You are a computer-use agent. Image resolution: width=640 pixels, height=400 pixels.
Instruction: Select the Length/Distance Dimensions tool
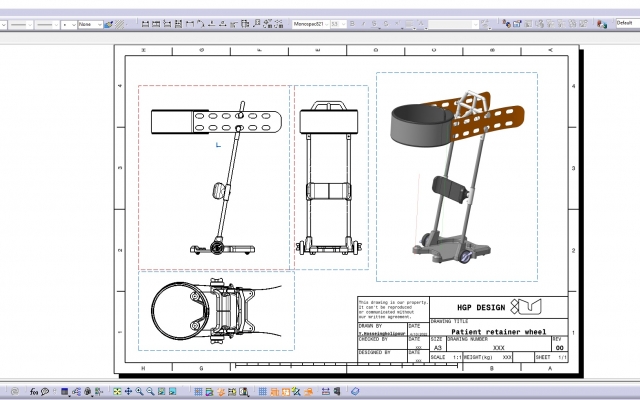189,24
